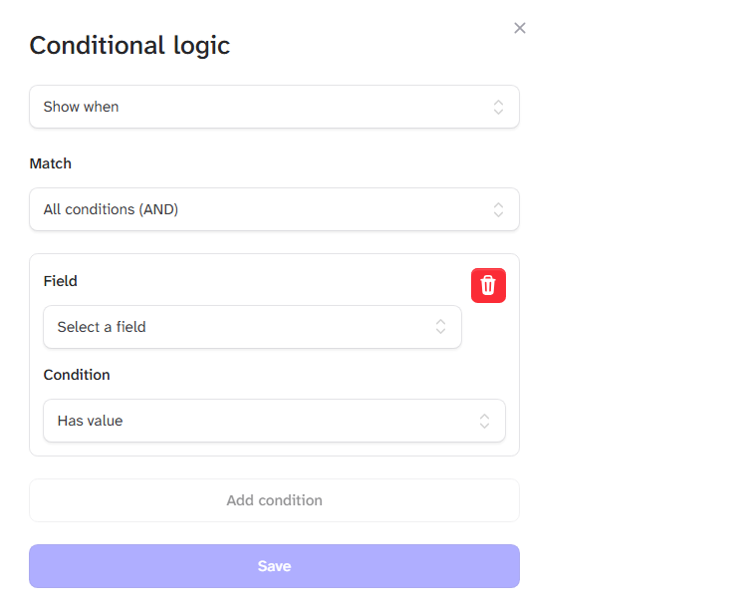756x611 pixels.
Task: Click the Field label
Action: 60,281
